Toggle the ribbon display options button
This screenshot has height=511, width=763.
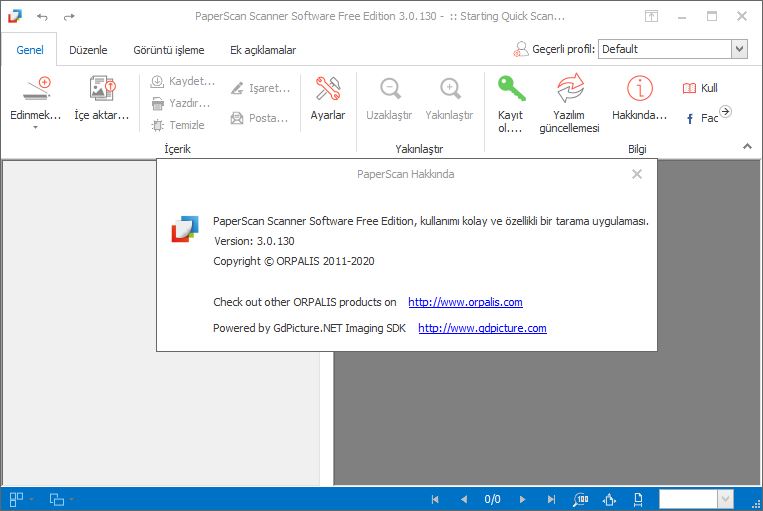651,16
